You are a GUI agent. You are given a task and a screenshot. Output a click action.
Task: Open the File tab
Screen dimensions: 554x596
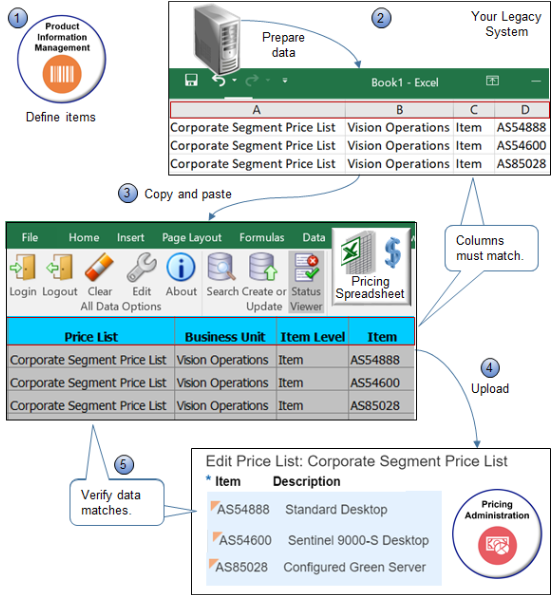pos(30,238)
